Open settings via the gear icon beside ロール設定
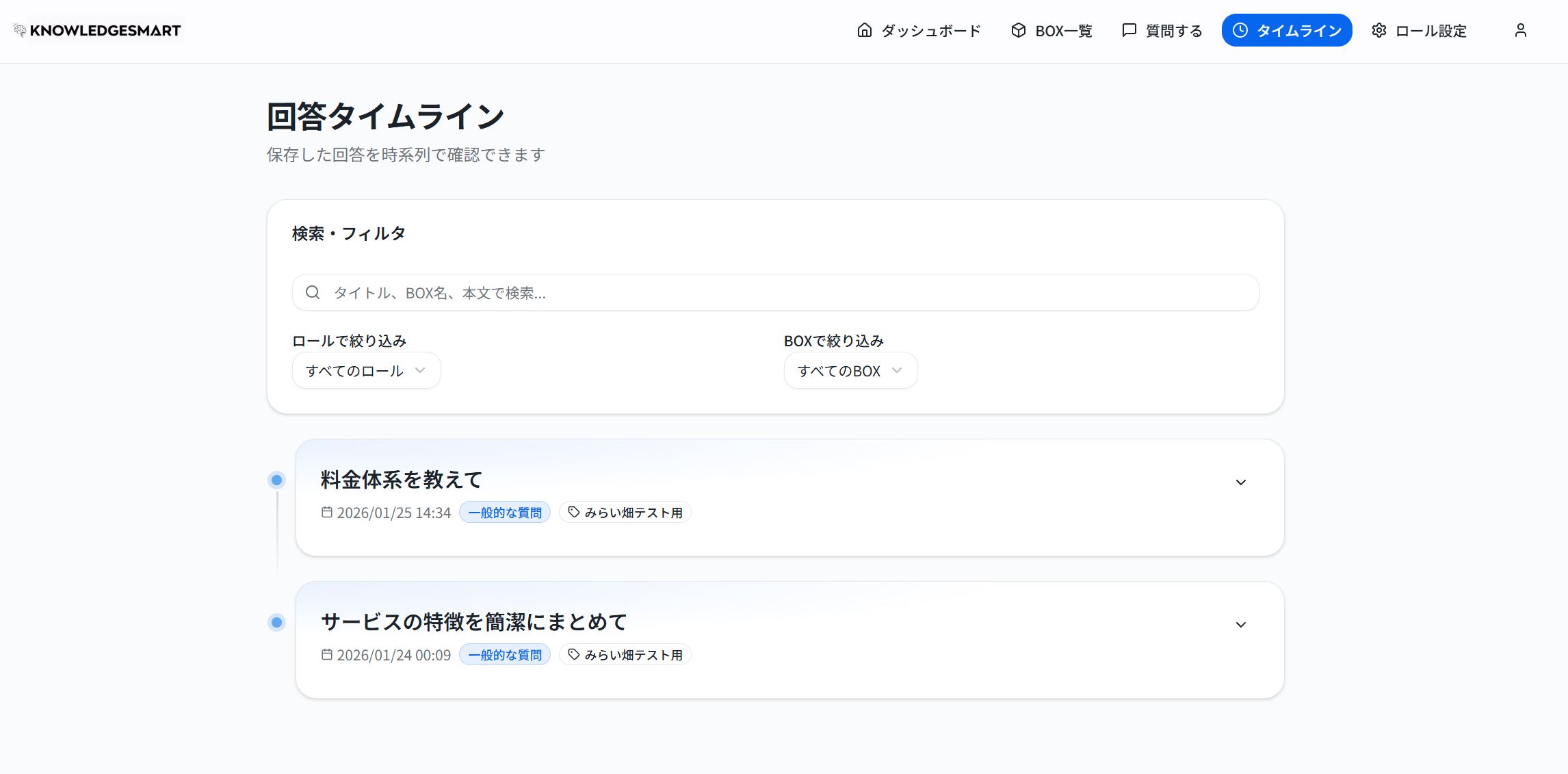 (1378, 30)
